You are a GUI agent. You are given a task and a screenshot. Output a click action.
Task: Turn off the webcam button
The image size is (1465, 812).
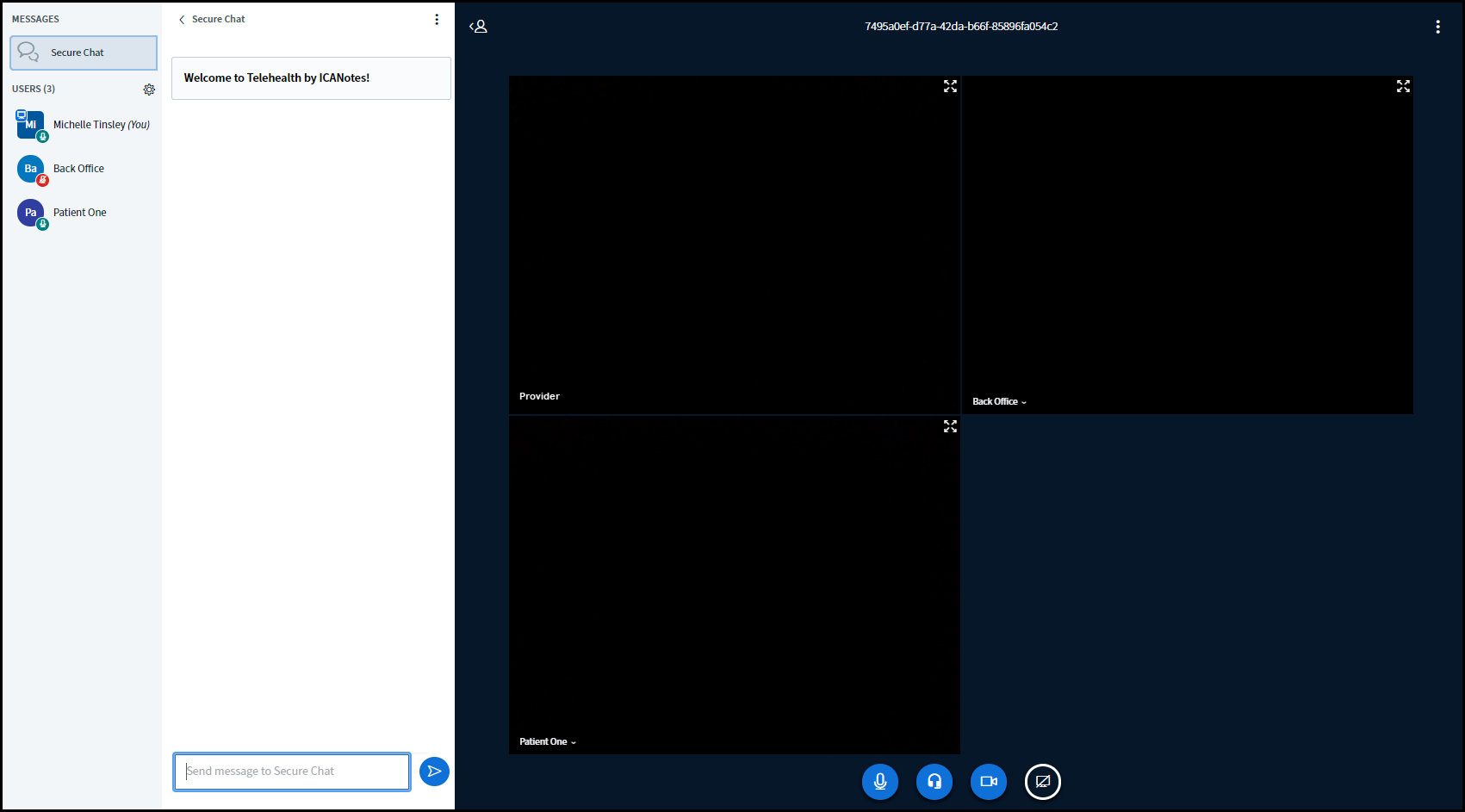pyautogui.click(x=988, y=782)
